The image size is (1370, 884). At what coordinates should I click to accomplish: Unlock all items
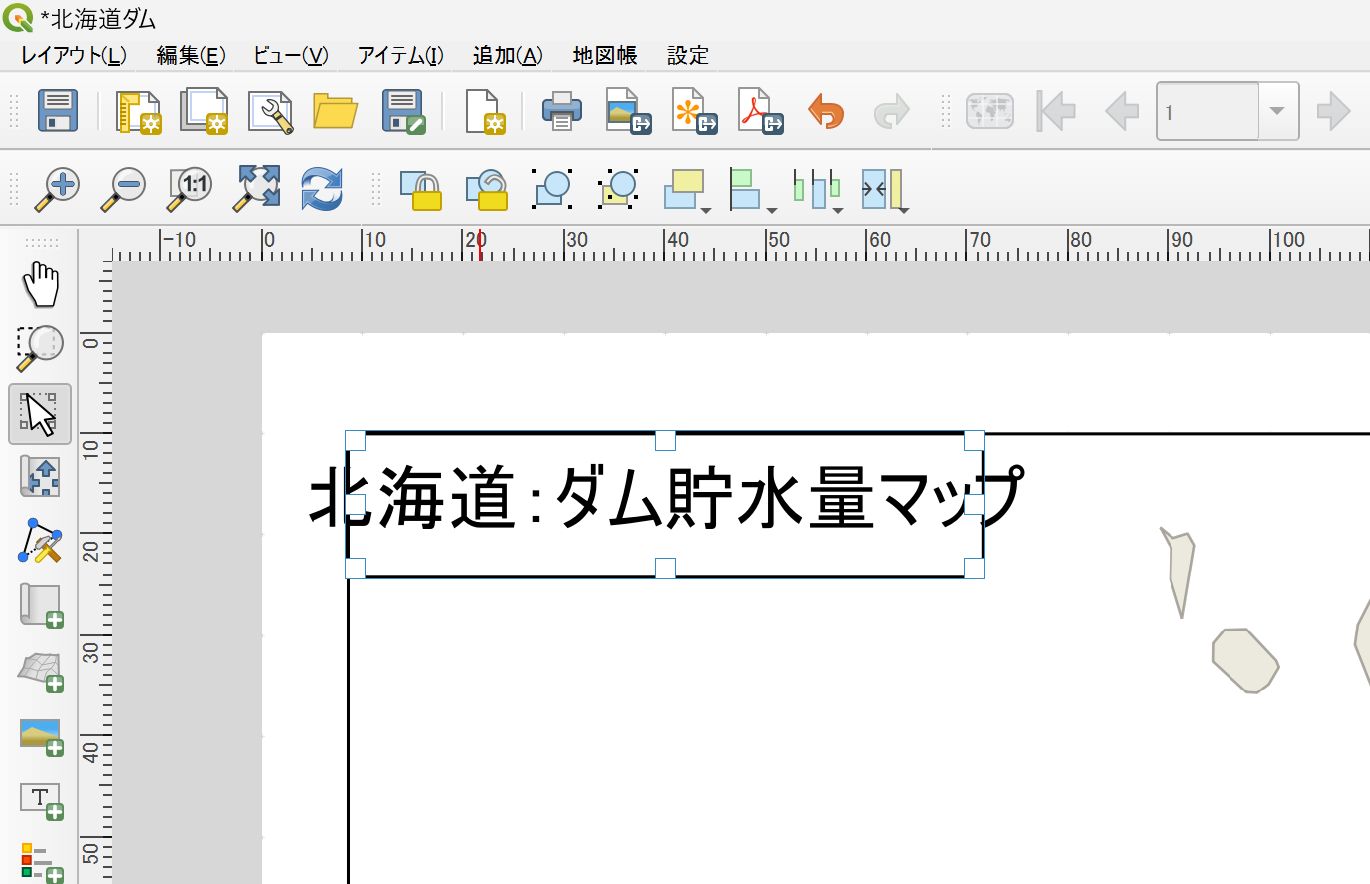[486, 189]
